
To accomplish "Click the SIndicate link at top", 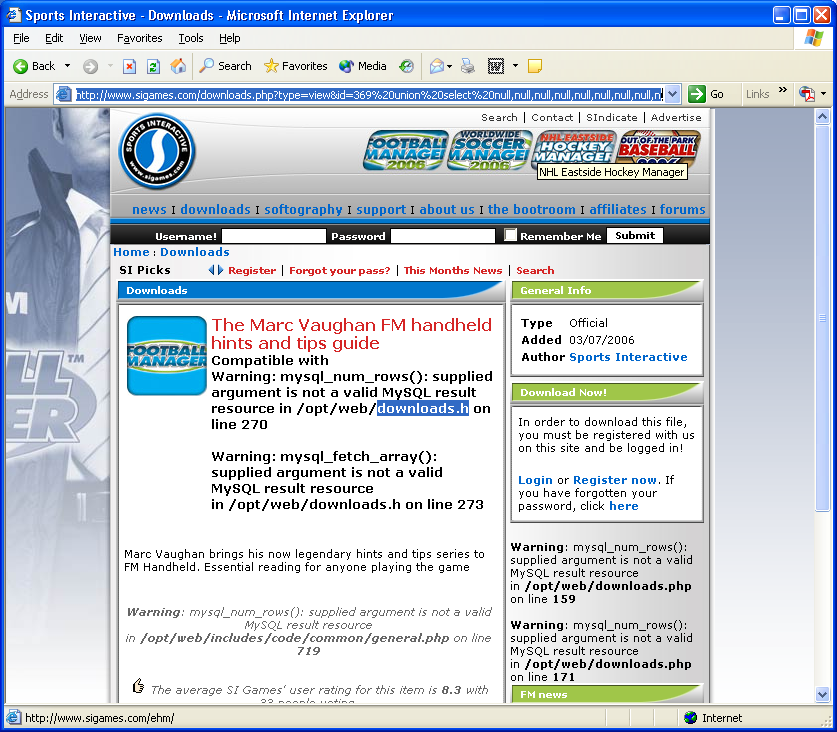I will pyautogui.click(x=611, y=117).
